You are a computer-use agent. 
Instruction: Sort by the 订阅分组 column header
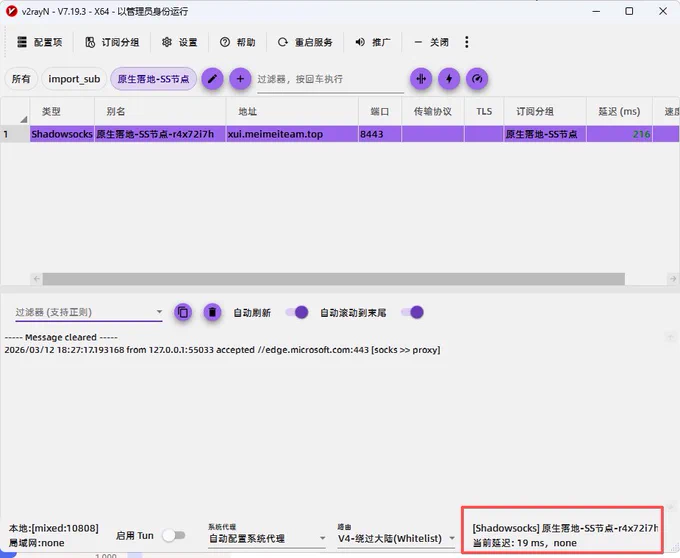point(545,111)
